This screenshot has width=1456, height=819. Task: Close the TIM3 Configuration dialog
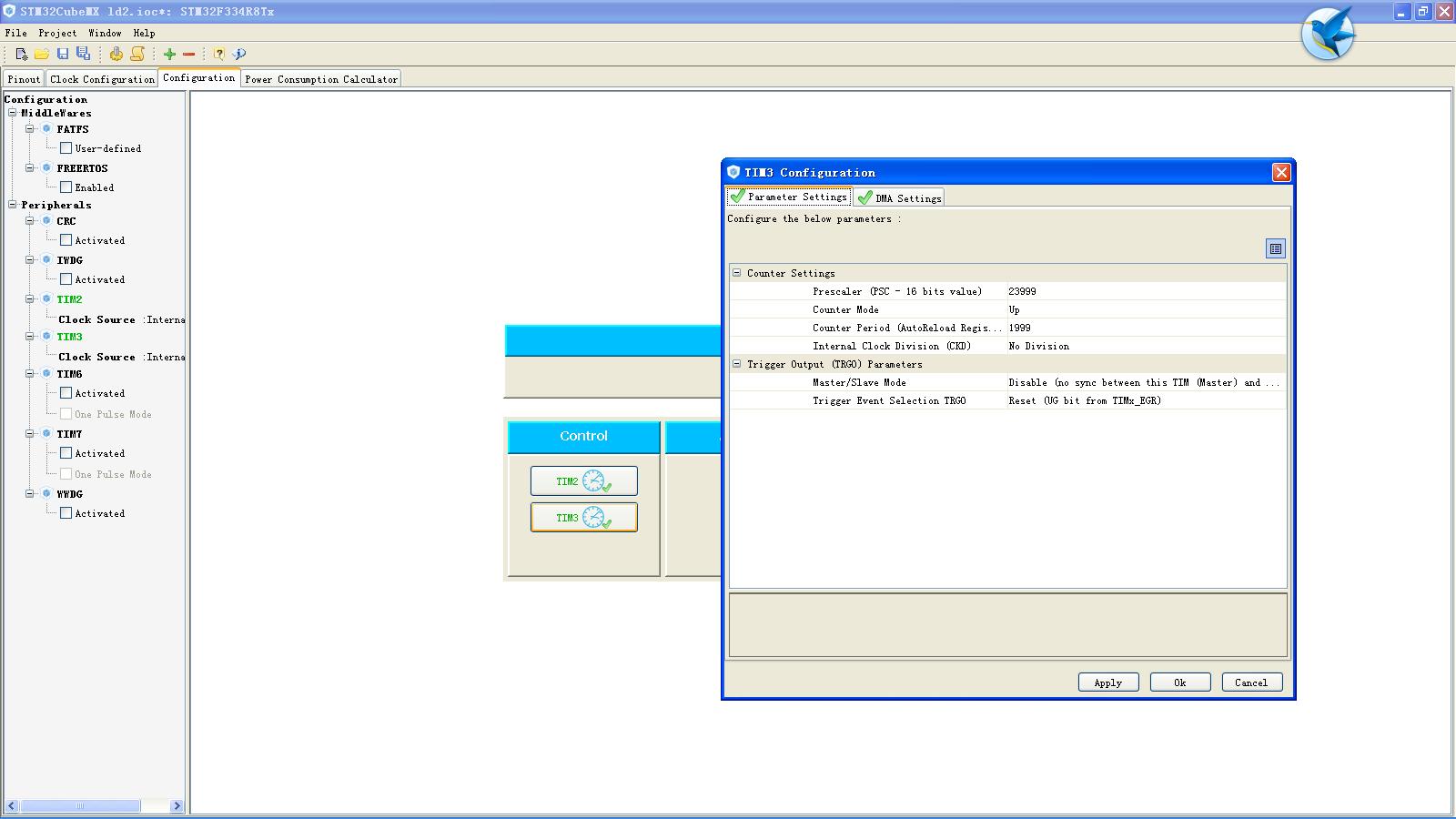[x=1281, y=172]
